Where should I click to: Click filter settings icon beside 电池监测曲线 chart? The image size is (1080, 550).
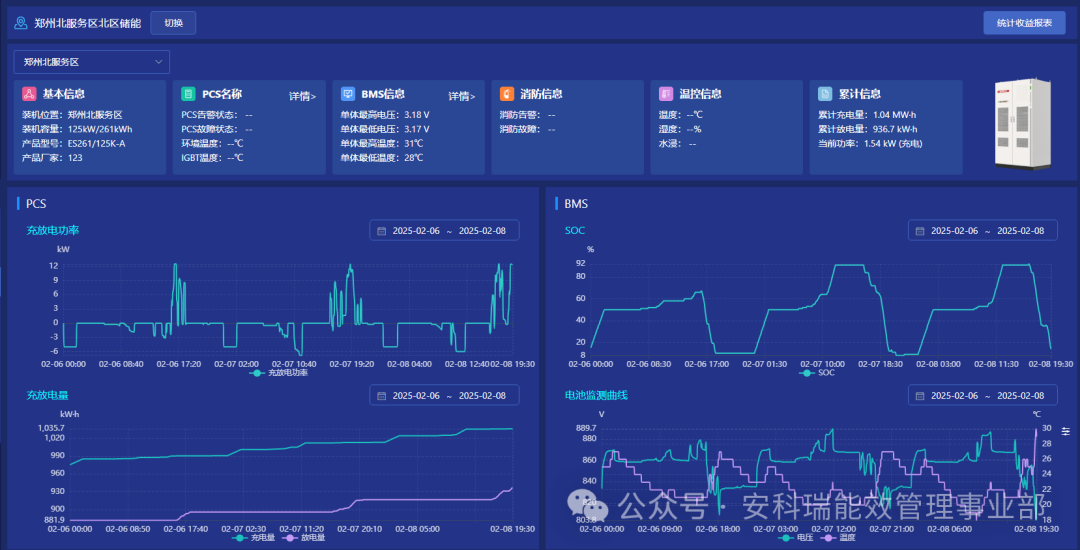[1066, 431]
